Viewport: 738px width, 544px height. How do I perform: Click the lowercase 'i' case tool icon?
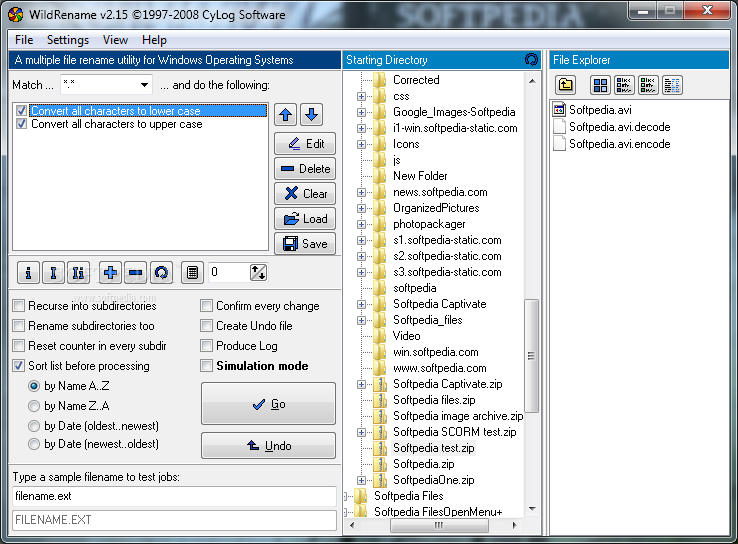tap(28, 272)
